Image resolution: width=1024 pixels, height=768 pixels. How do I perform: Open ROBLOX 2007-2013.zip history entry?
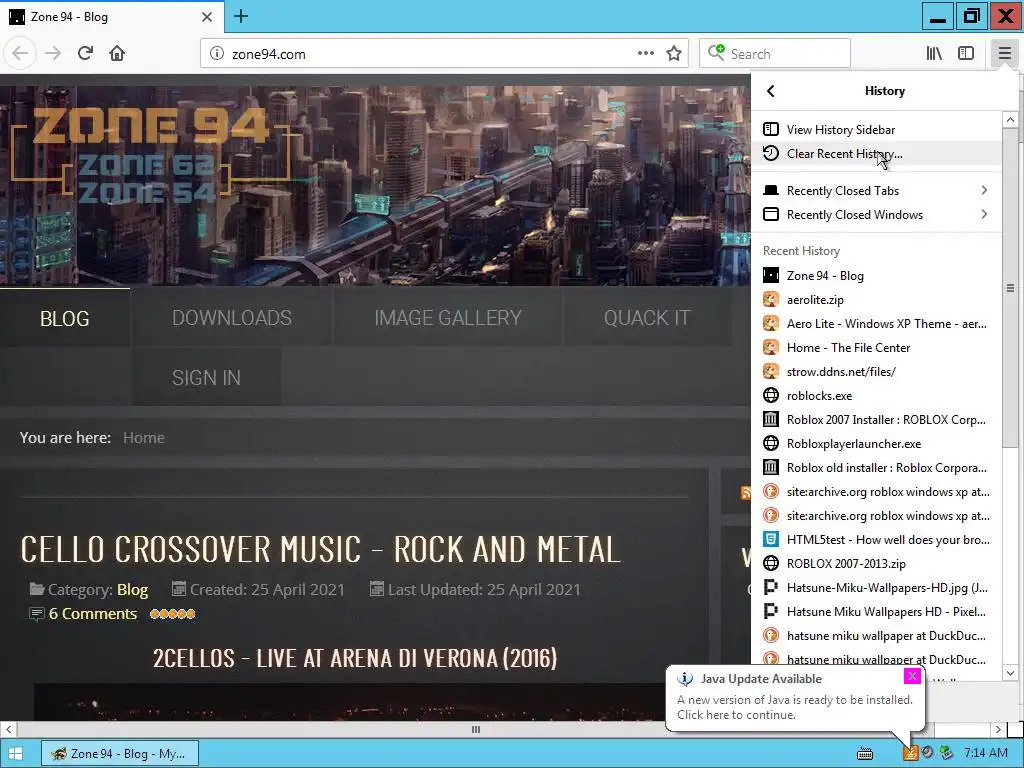(876, 564)
